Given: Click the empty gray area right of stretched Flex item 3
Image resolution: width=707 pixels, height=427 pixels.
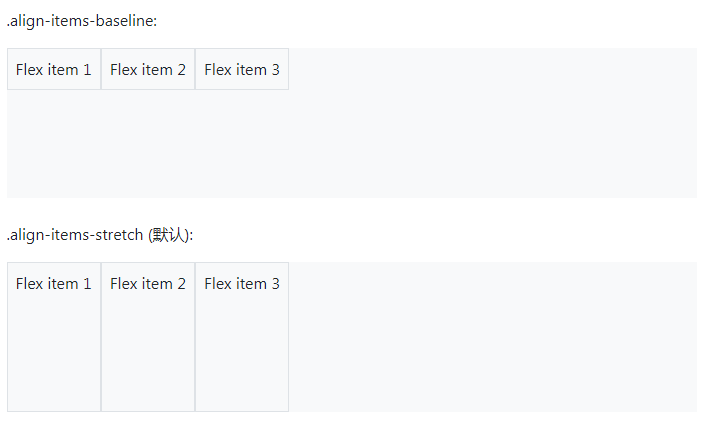Looking at the screenshot, I should coord(493,337).
